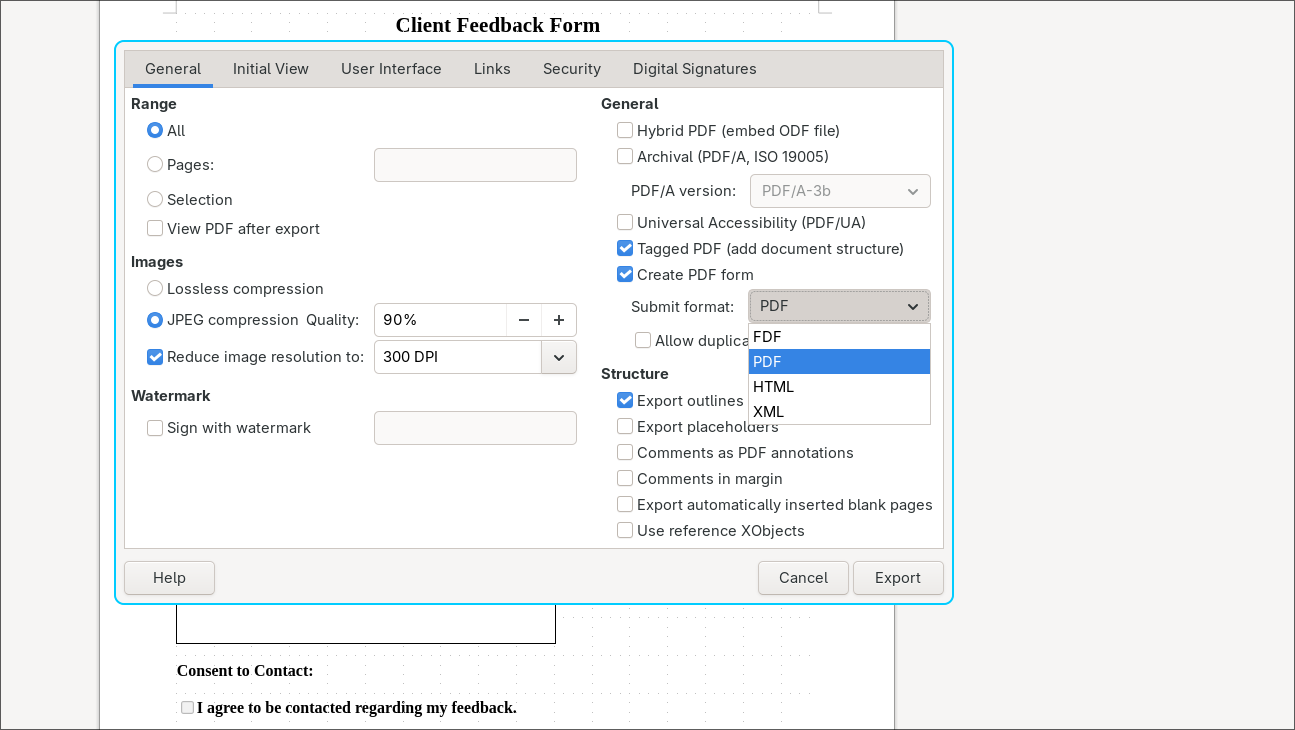
Task: Click the Help button
Action: [x=169, y=578]
